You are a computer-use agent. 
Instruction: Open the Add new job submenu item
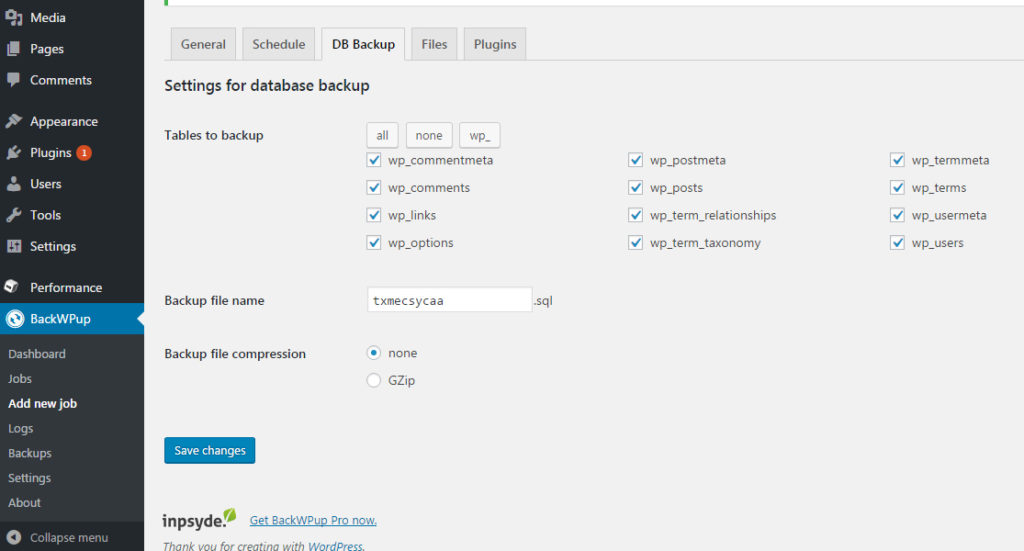pyautogui.click(x=42, y=403)
